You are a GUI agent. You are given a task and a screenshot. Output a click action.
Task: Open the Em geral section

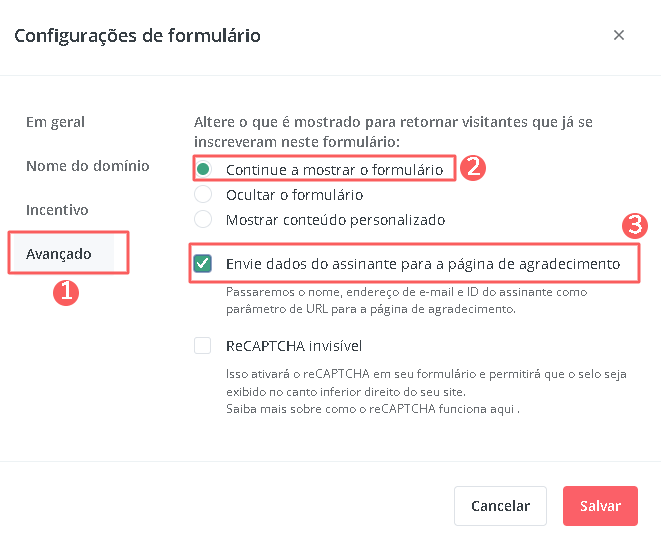[55, 122]
